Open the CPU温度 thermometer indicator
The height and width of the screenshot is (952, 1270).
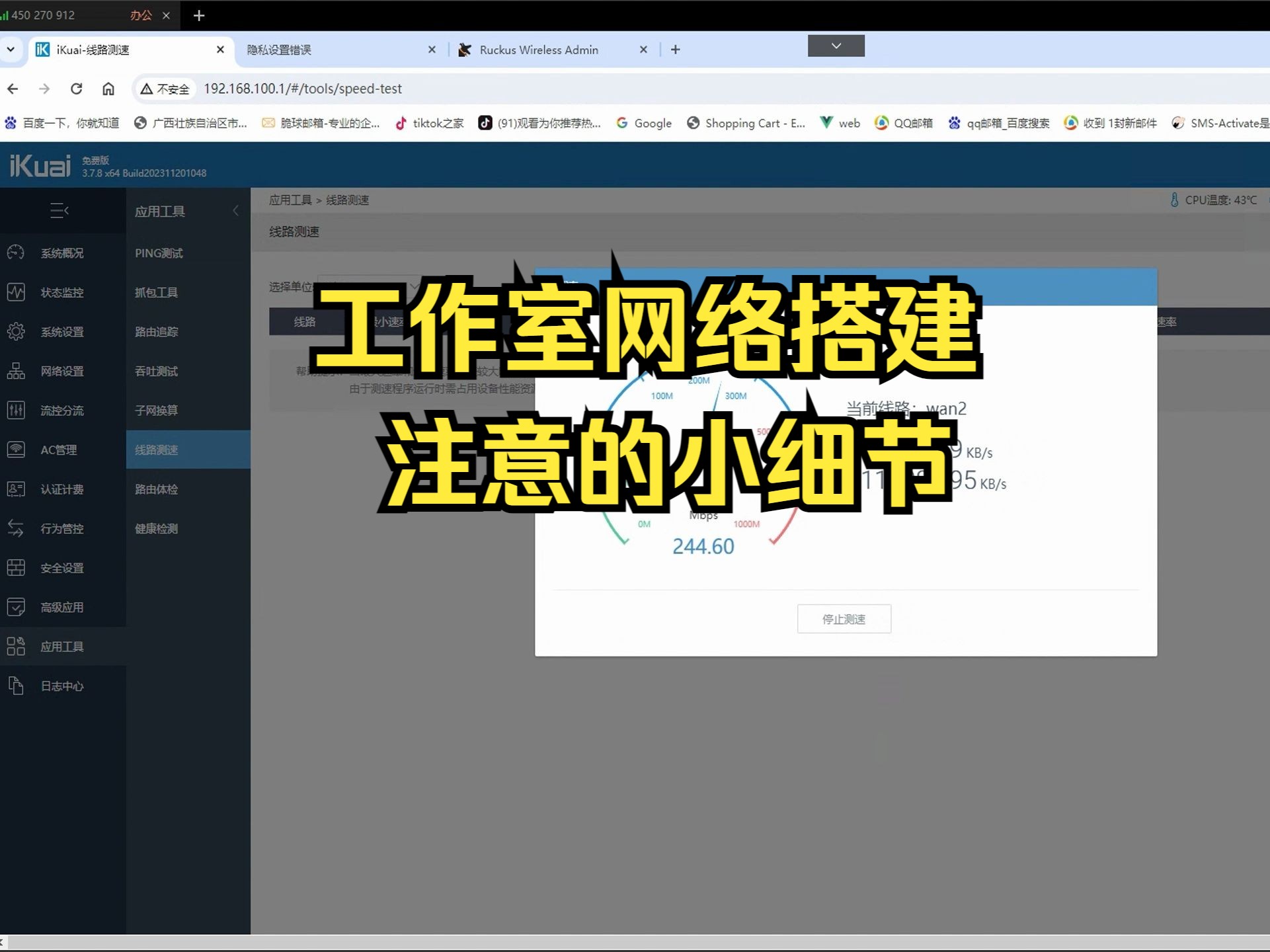coord(1174,200)
